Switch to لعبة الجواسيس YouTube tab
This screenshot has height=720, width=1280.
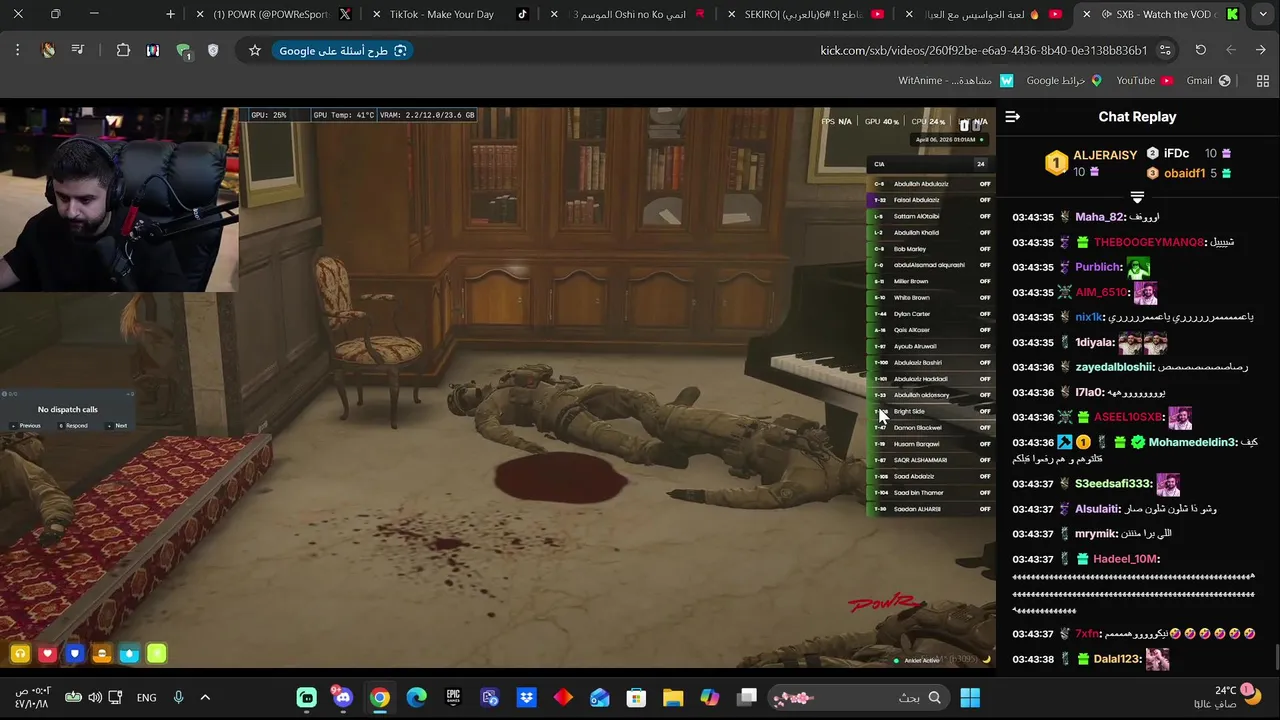[984, 14]
